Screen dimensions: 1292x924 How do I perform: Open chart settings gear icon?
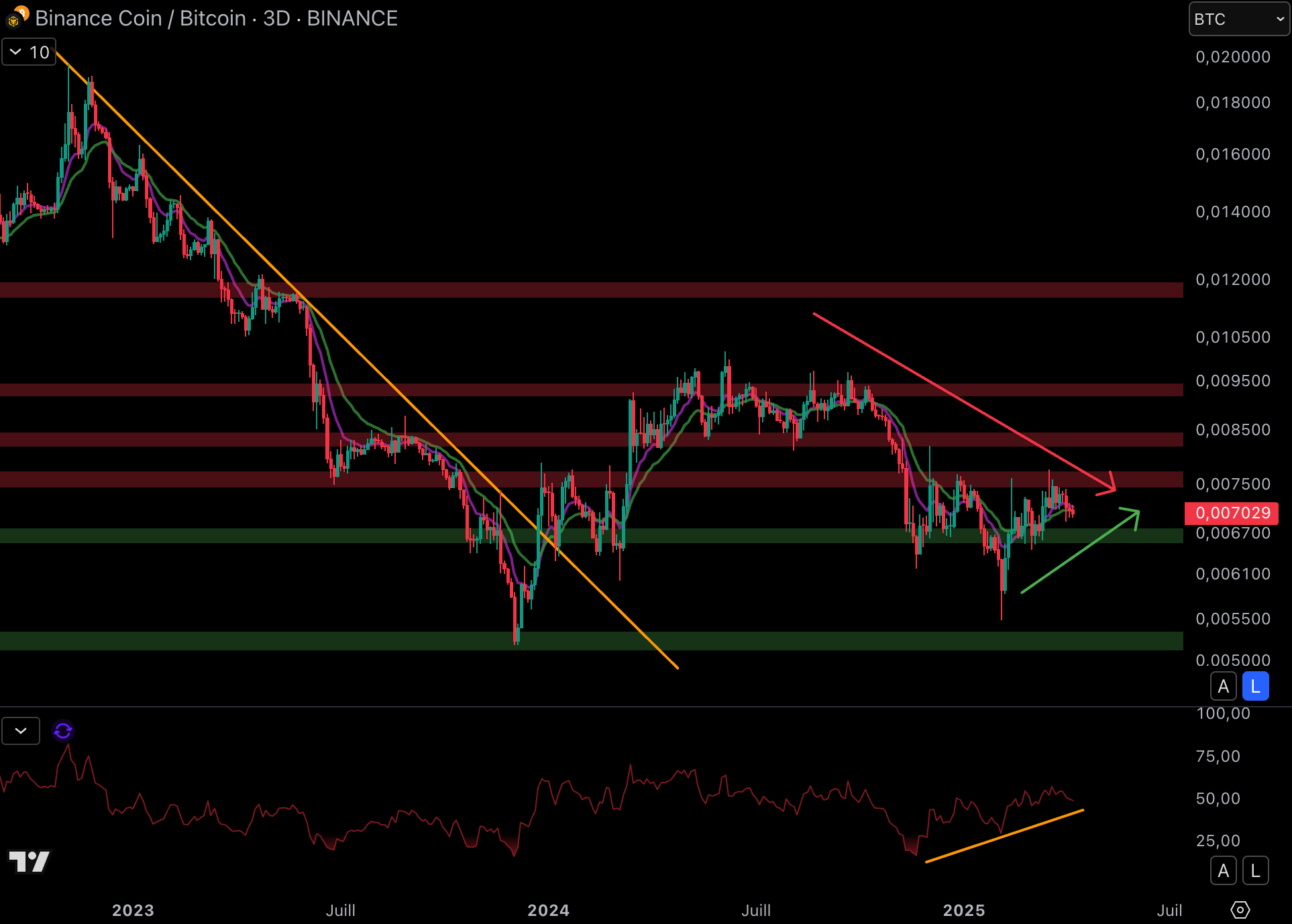1240,910
